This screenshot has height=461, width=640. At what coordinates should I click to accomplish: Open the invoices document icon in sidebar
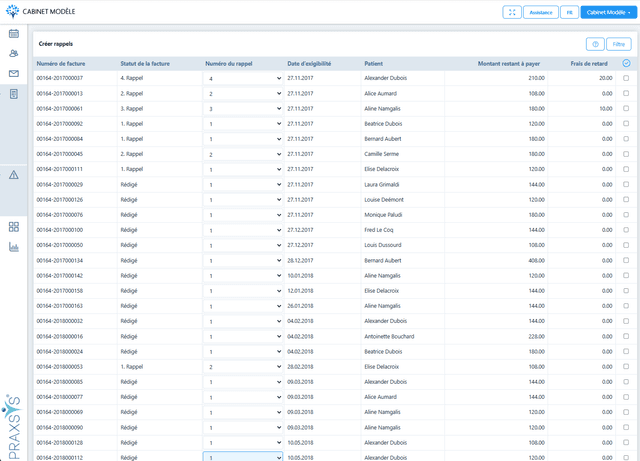(14, 93)
